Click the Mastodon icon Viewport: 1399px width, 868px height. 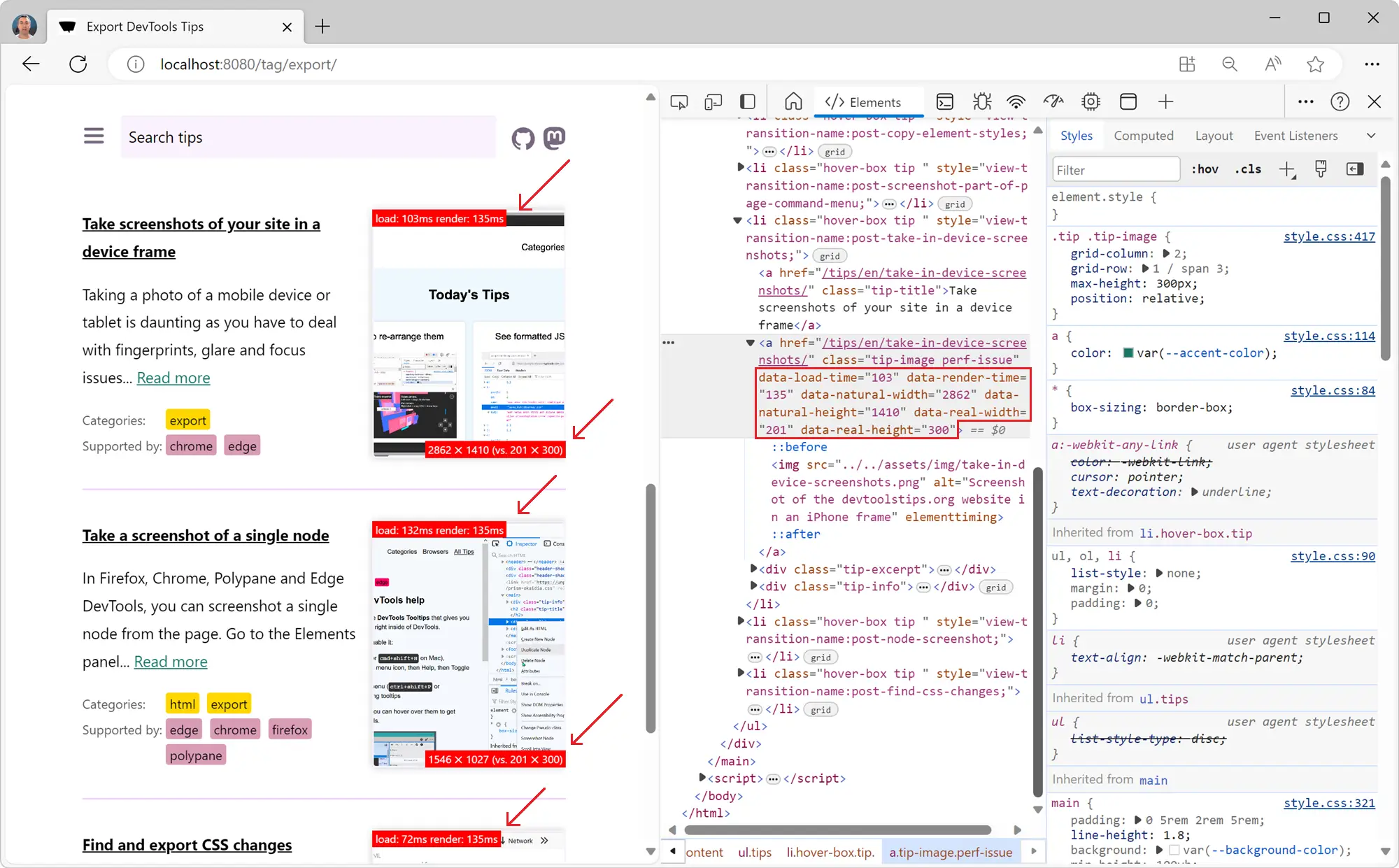point(554,138)
